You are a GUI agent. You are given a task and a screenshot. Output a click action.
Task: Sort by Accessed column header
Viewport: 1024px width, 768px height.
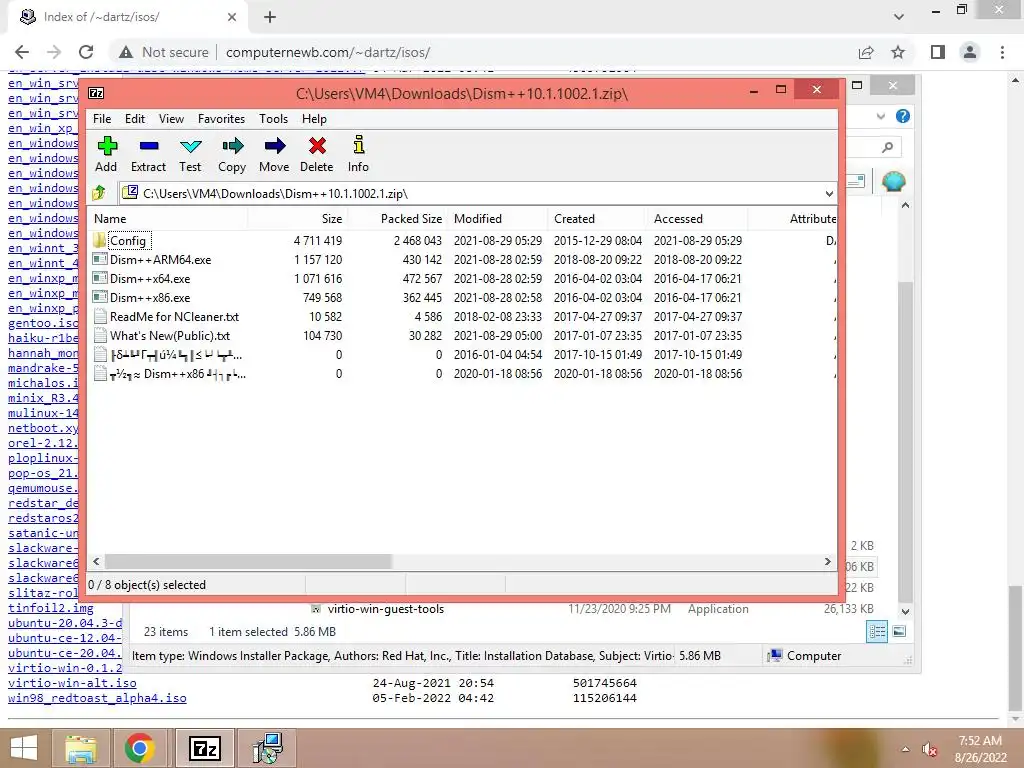[697, 219]
